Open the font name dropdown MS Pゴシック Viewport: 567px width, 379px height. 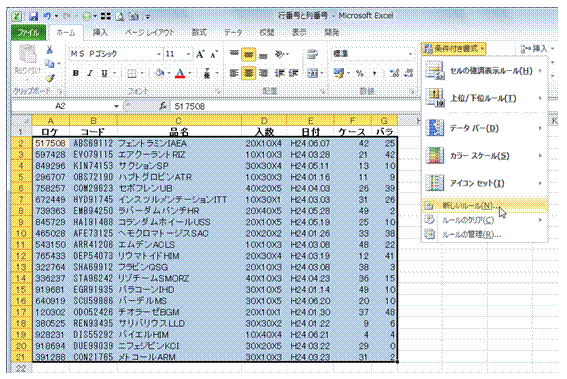click(x=159, y=54)
